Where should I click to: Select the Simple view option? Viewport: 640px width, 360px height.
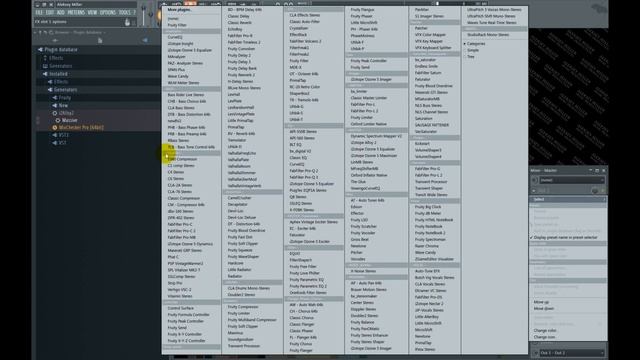[x=473, y=50]
